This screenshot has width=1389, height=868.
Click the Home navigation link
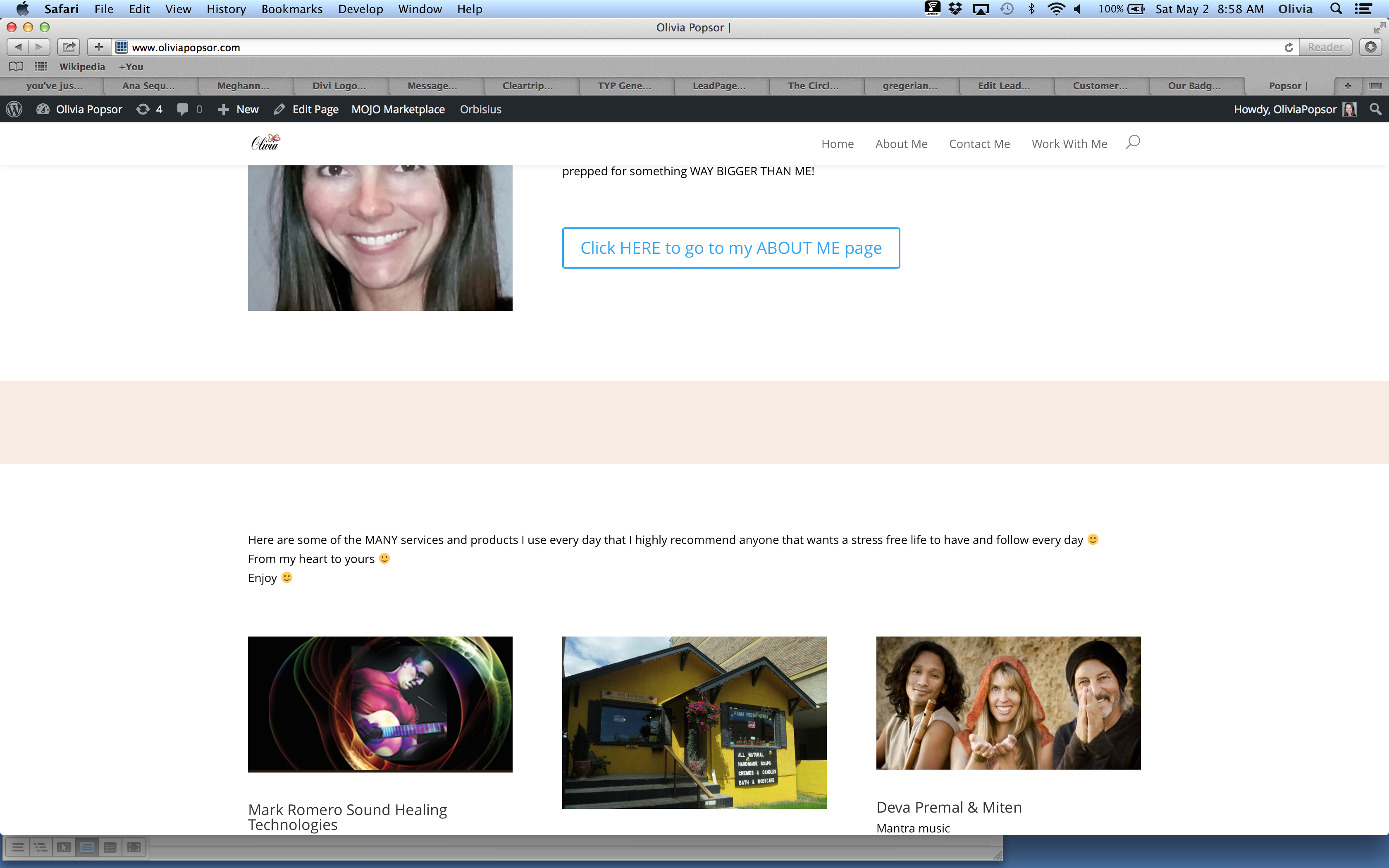(838, 143)
